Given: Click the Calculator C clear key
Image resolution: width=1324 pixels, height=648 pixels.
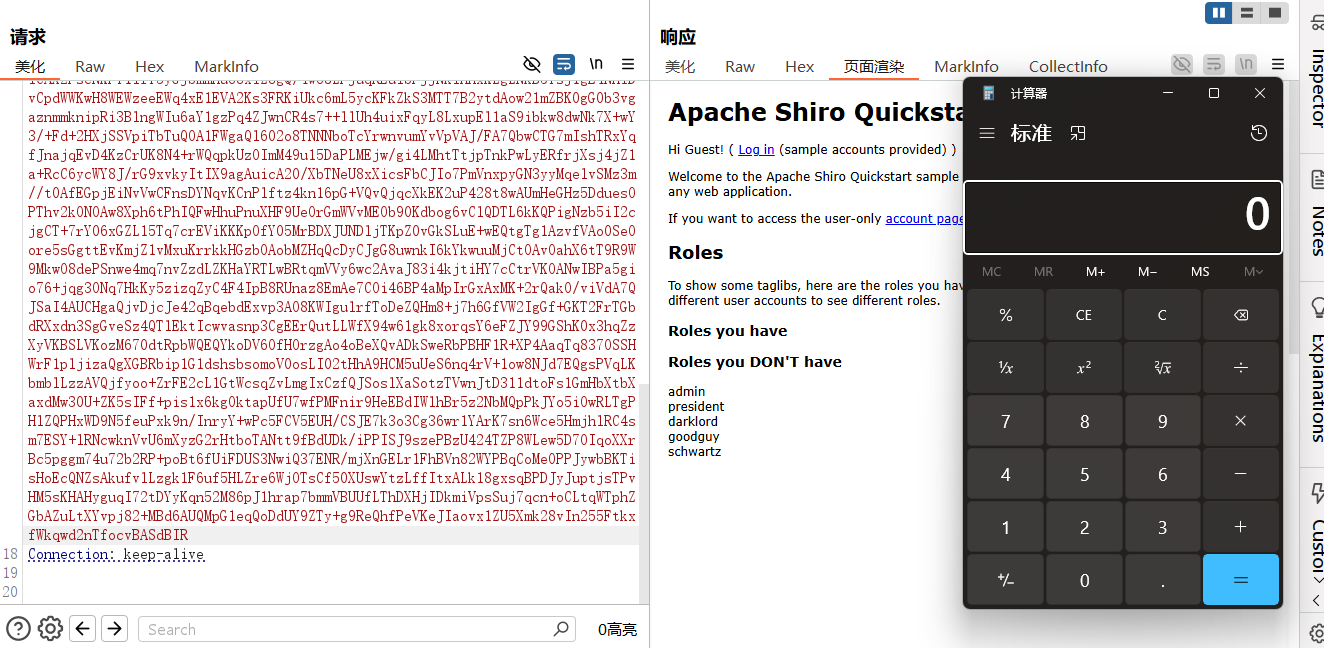Looking at the screenshot, I should coord(1162,315).
